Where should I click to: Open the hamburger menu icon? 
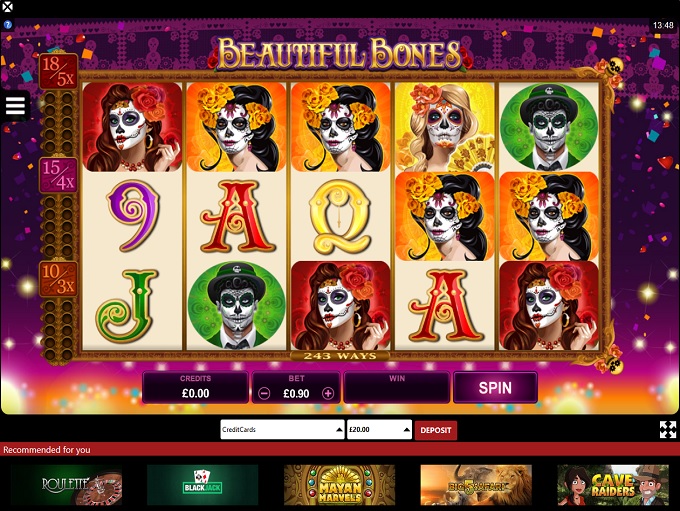coord(15,105)
